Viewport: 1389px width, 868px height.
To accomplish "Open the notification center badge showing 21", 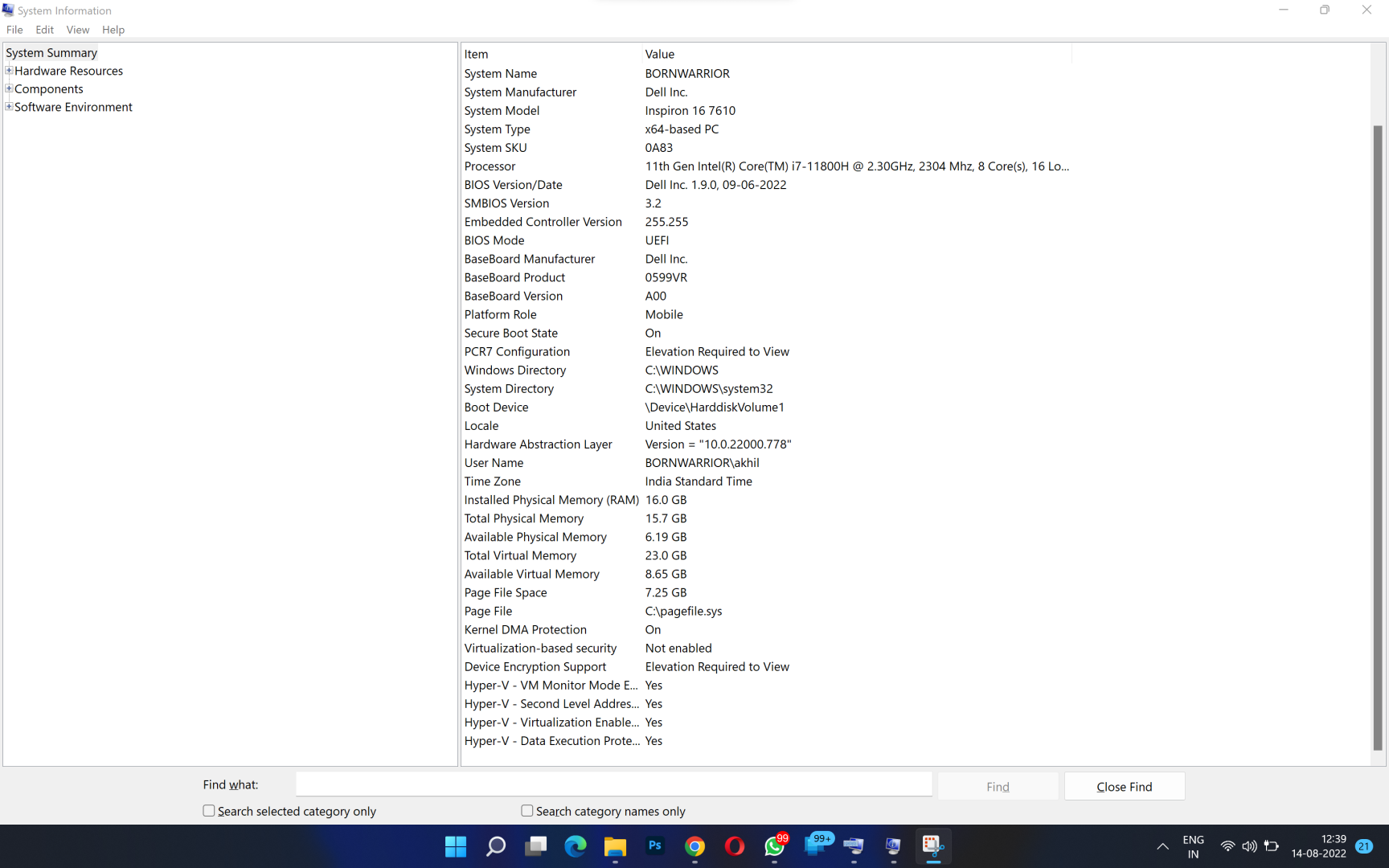I will 1364,846.
